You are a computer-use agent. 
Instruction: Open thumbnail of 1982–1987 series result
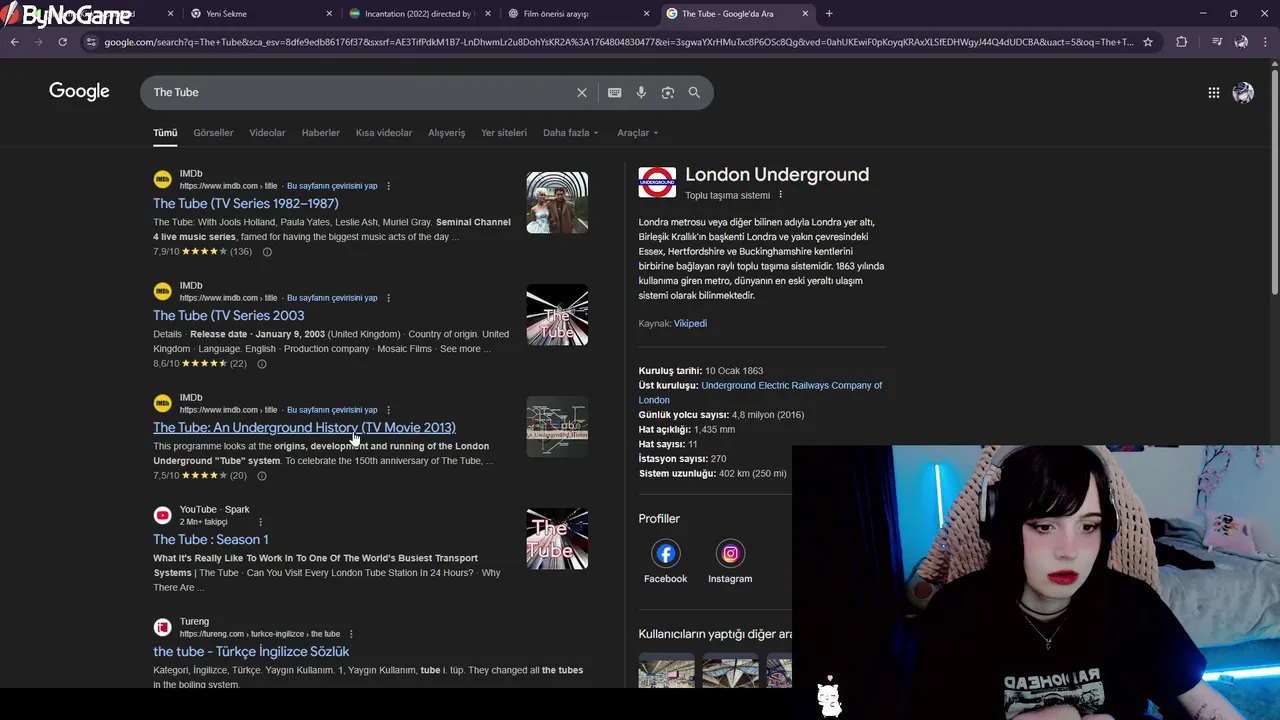[557, 203]
